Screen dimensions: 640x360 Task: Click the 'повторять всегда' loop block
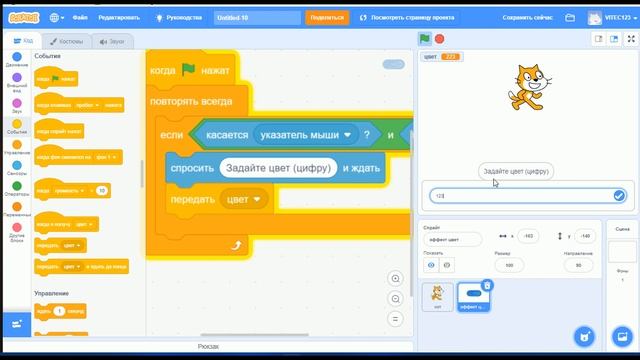pos(191,101)
